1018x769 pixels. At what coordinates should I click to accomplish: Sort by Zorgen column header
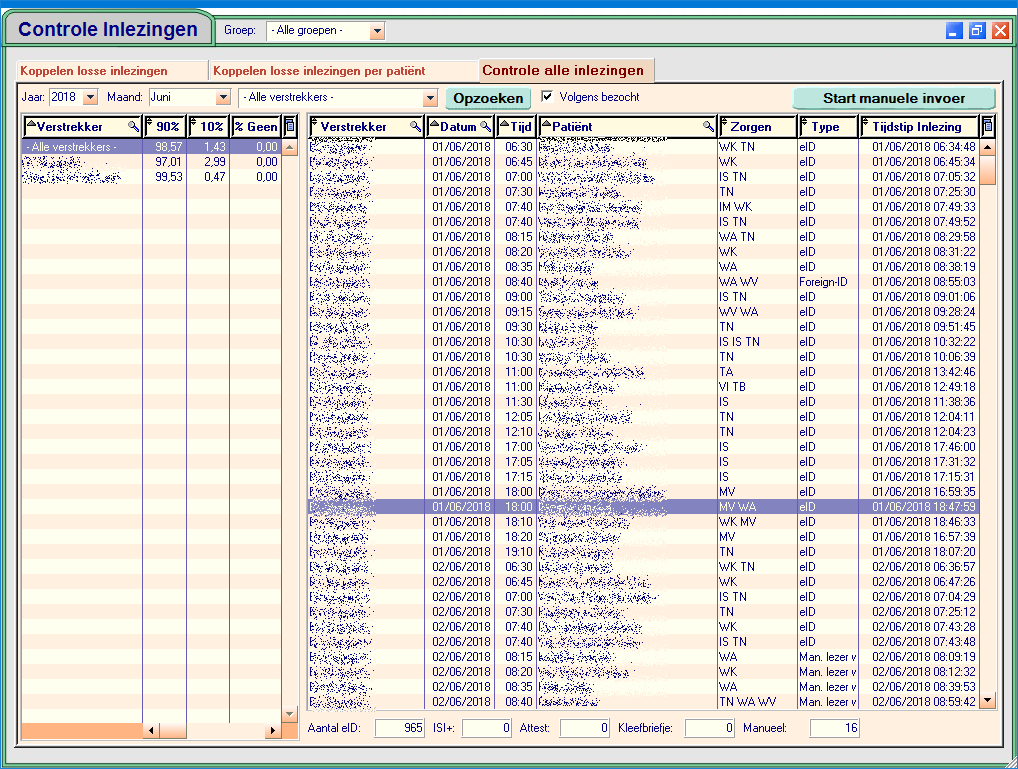757,127
